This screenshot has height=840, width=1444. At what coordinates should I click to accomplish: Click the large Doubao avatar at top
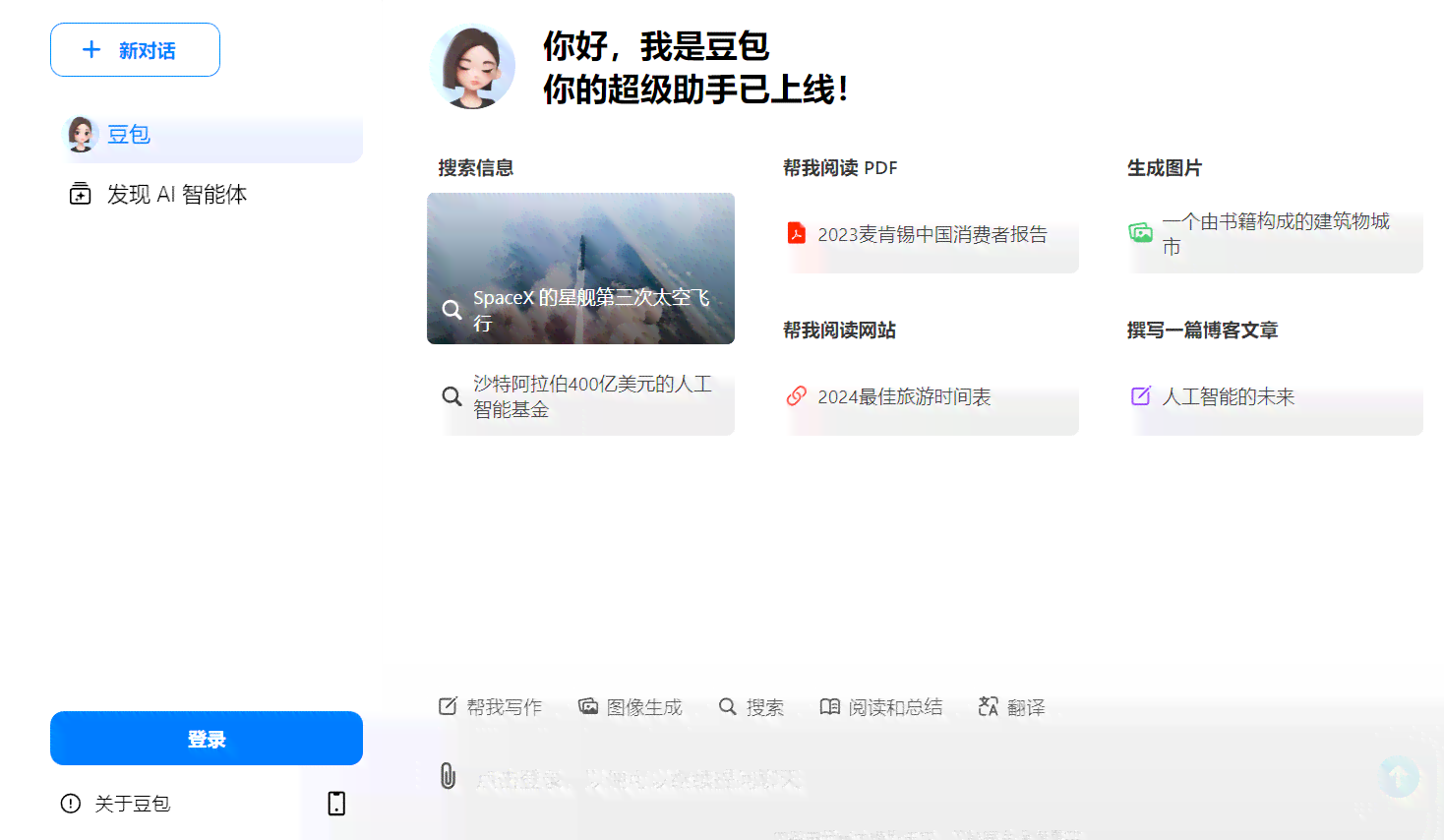[x=472, y=67]
